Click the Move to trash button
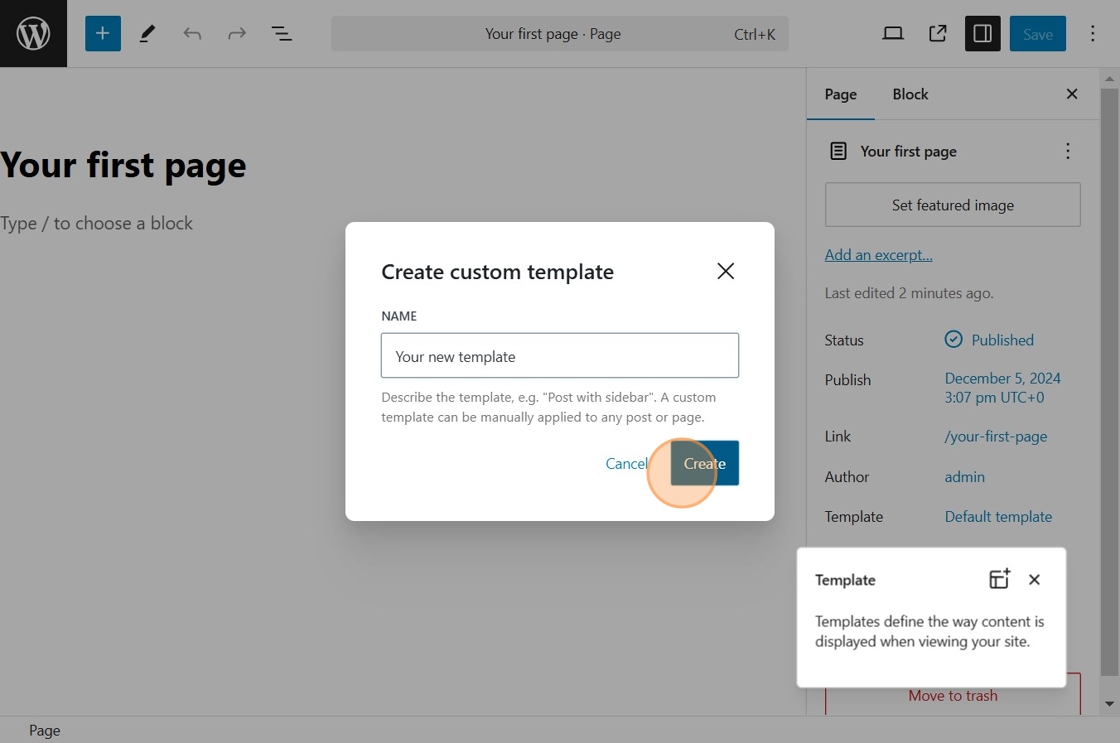 click(953, 695)
